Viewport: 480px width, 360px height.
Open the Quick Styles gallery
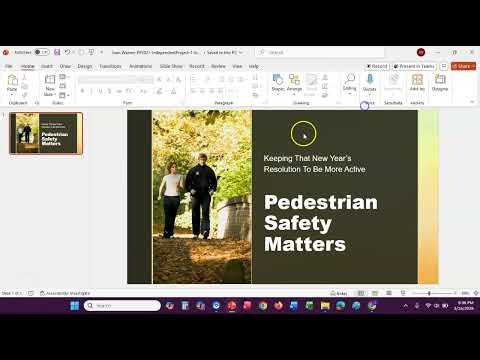(311, 85)
